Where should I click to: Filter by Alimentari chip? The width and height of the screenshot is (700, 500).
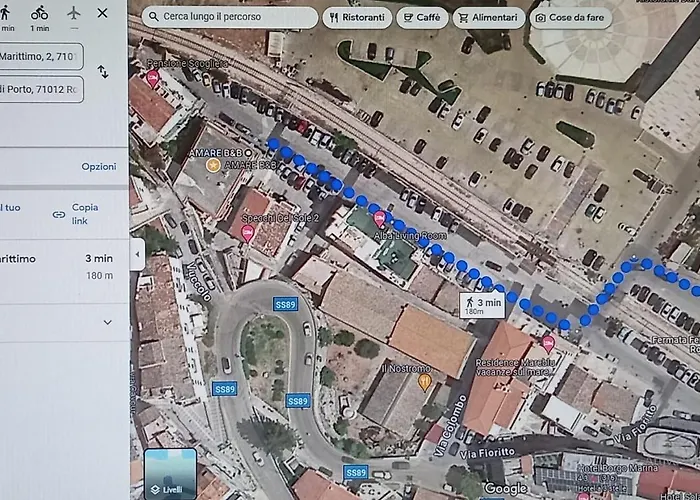tap(488, 17)
